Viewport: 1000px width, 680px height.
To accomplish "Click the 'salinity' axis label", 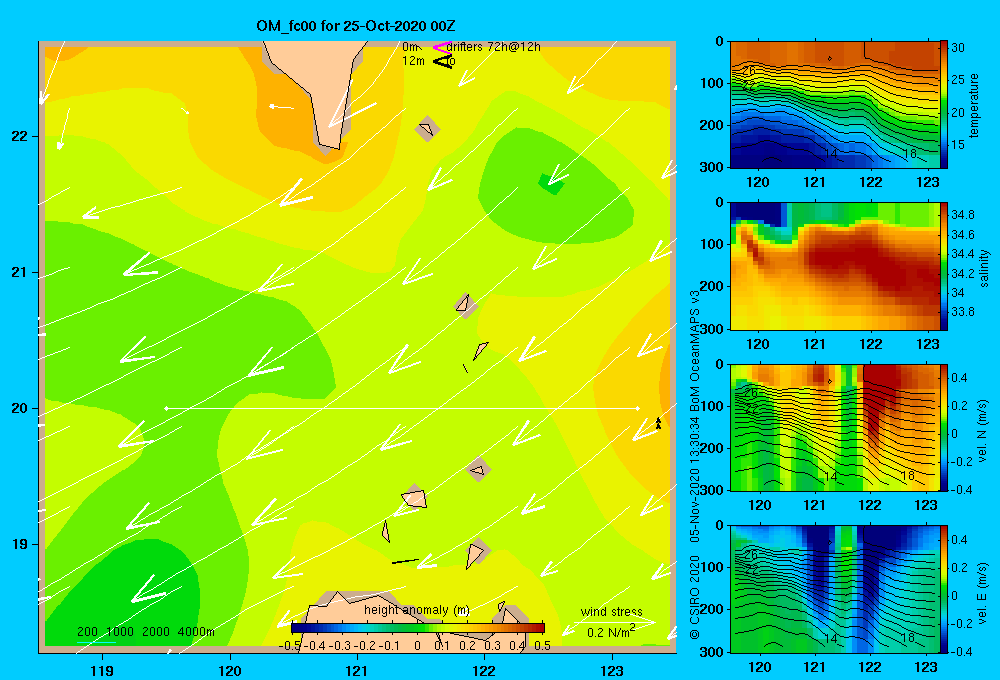I will [984, 268].
